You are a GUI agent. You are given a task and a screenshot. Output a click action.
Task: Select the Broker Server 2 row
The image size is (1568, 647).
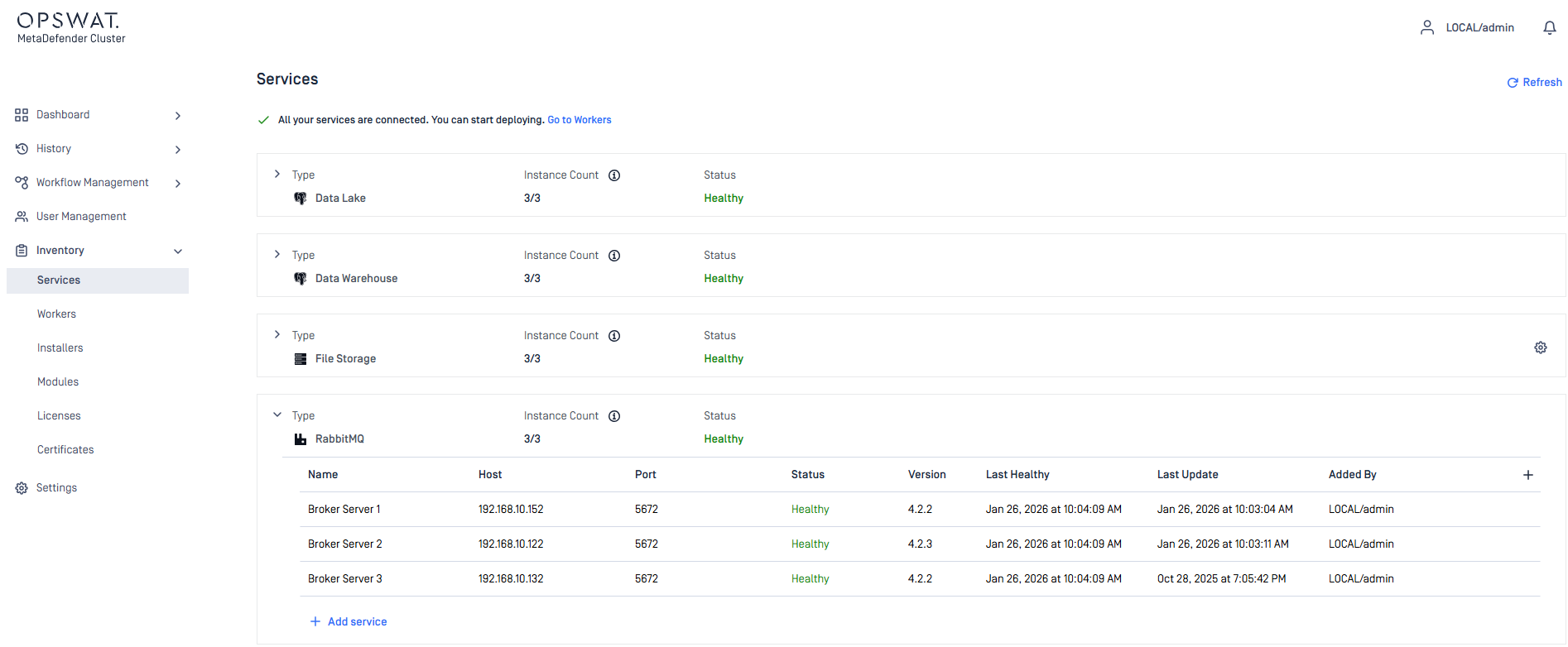click(x=345, y=544)
